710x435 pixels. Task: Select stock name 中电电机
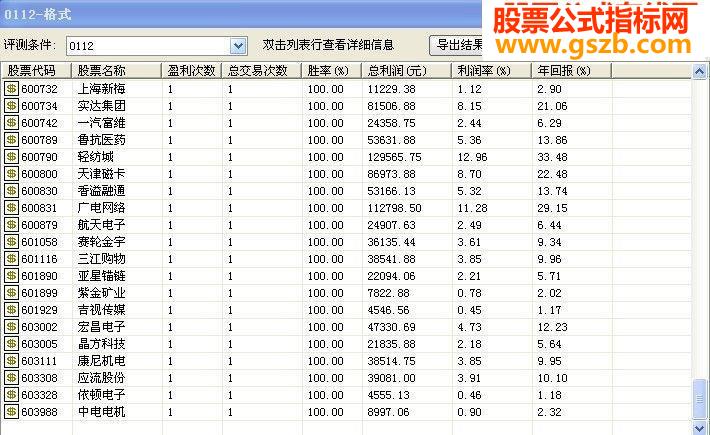[101, 412]
